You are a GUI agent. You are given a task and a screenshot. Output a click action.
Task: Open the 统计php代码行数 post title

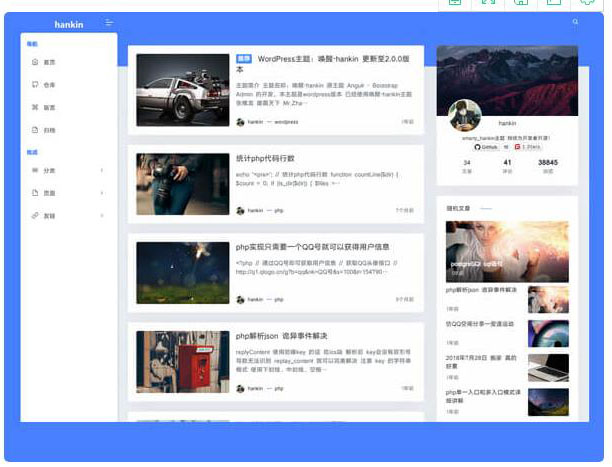265,158
